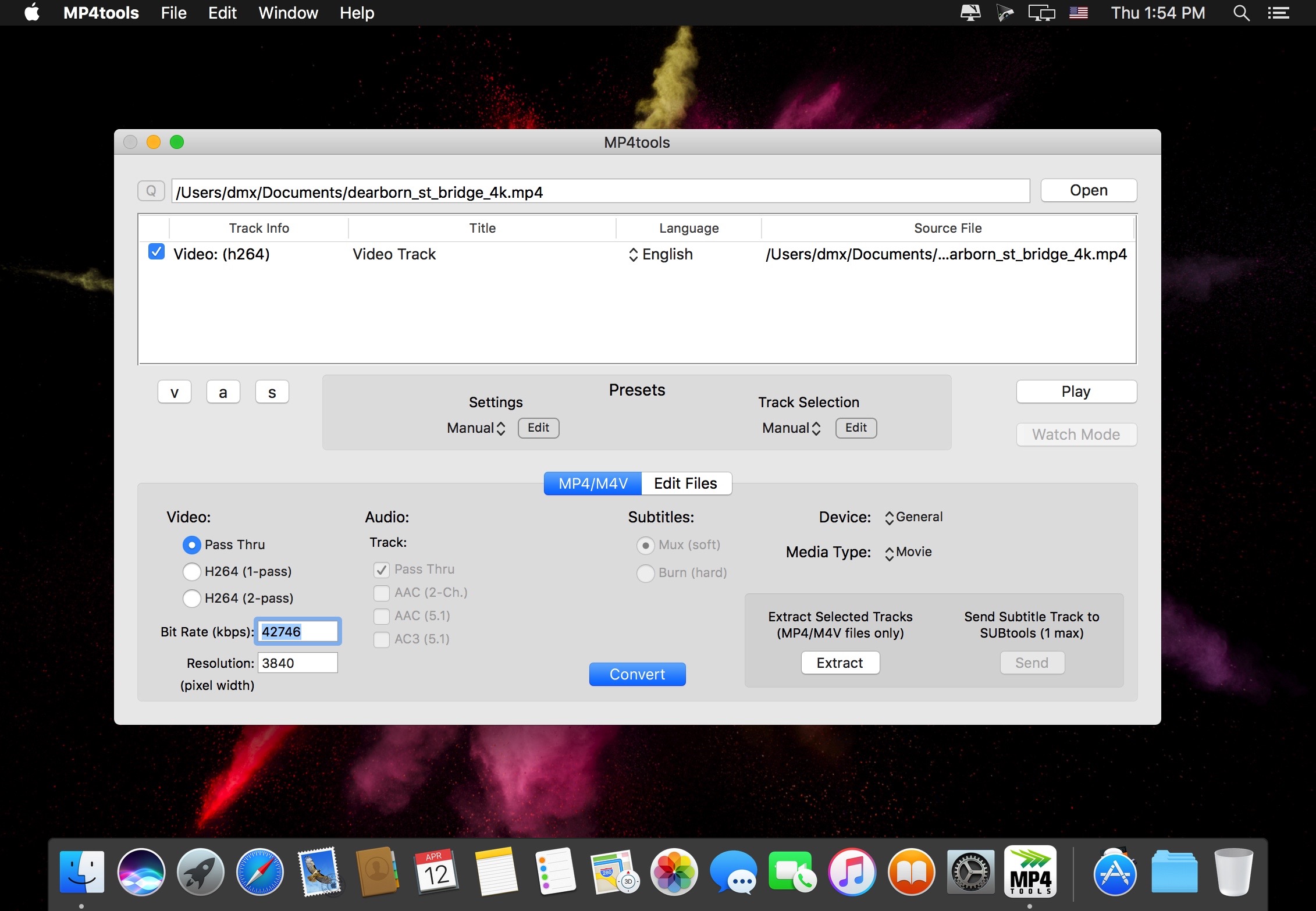Open the Mail stamp icon
This screenshot has height=911, width=1316.
pyautogui.click(x=319, y=872)
